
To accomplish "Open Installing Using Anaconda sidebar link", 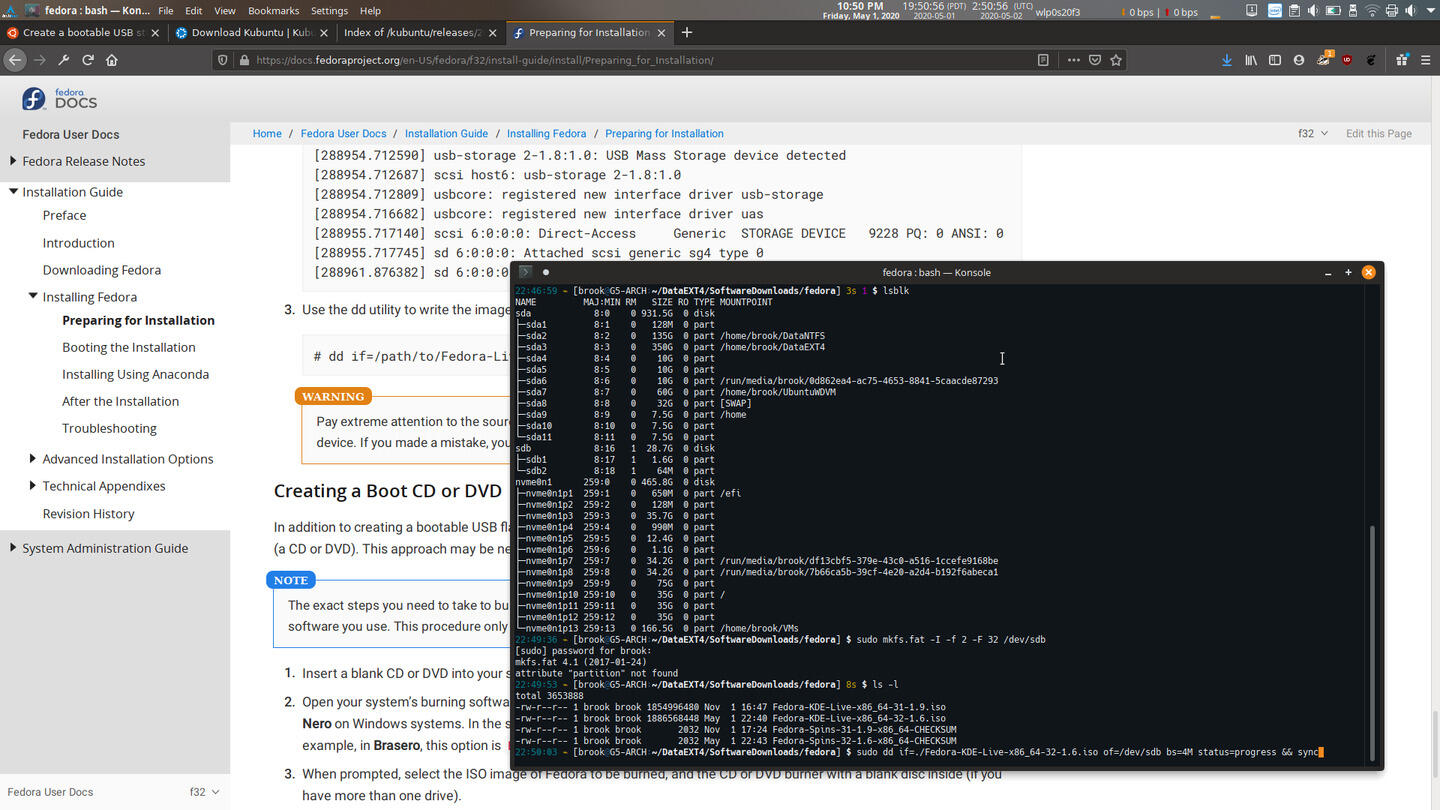I will coord(135,374).
